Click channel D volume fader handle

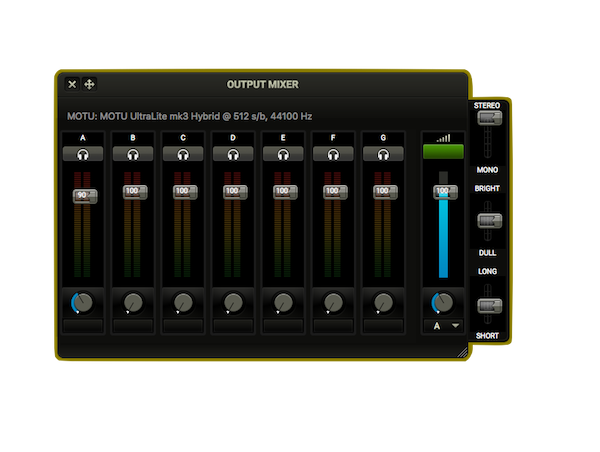point(235,192)
